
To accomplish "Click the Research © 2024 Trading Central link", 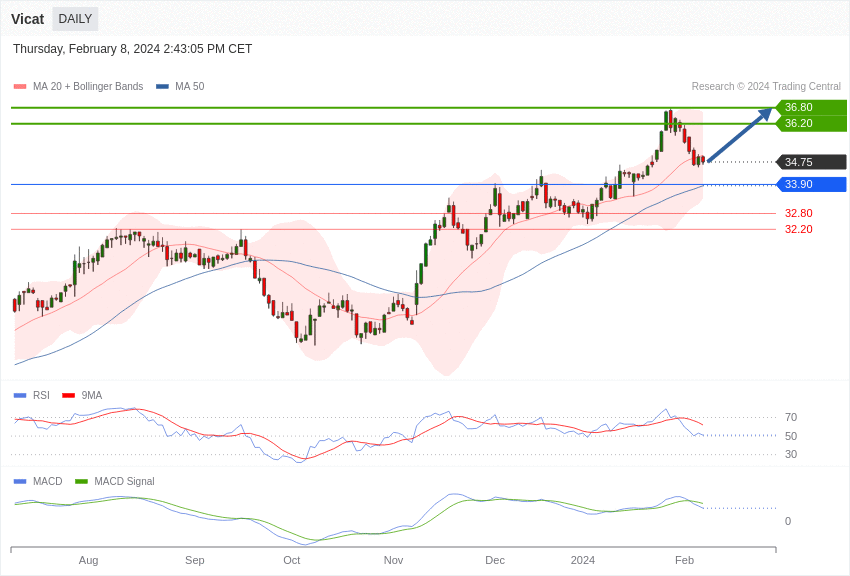I will (765, 87).
